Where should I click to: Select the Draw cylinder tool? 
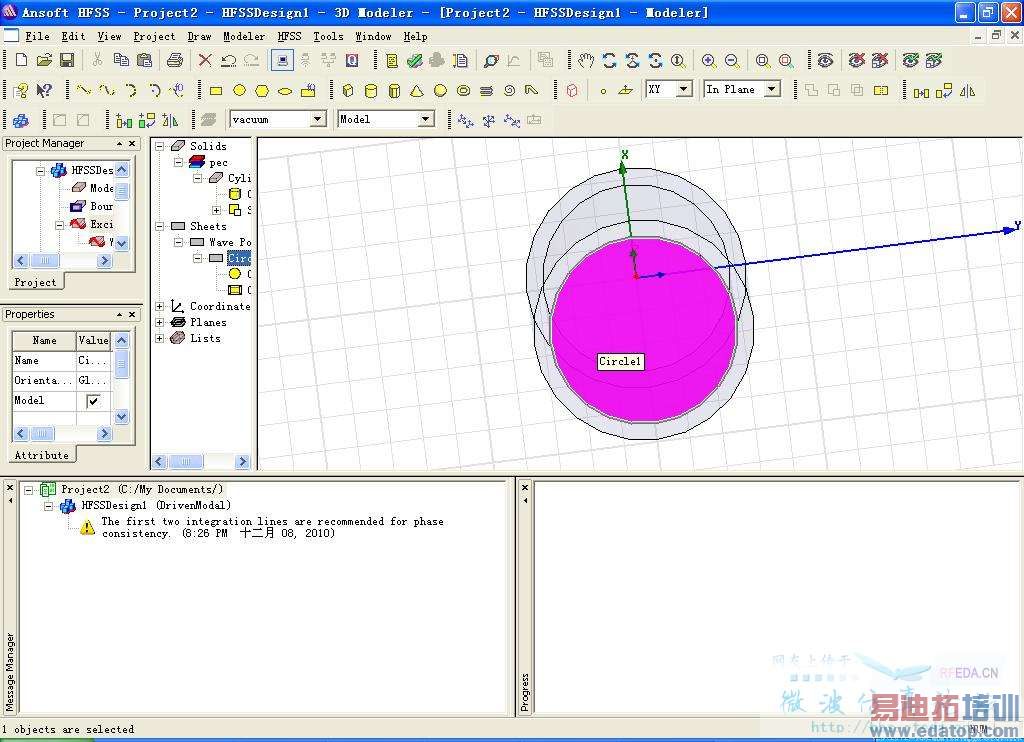371,90
